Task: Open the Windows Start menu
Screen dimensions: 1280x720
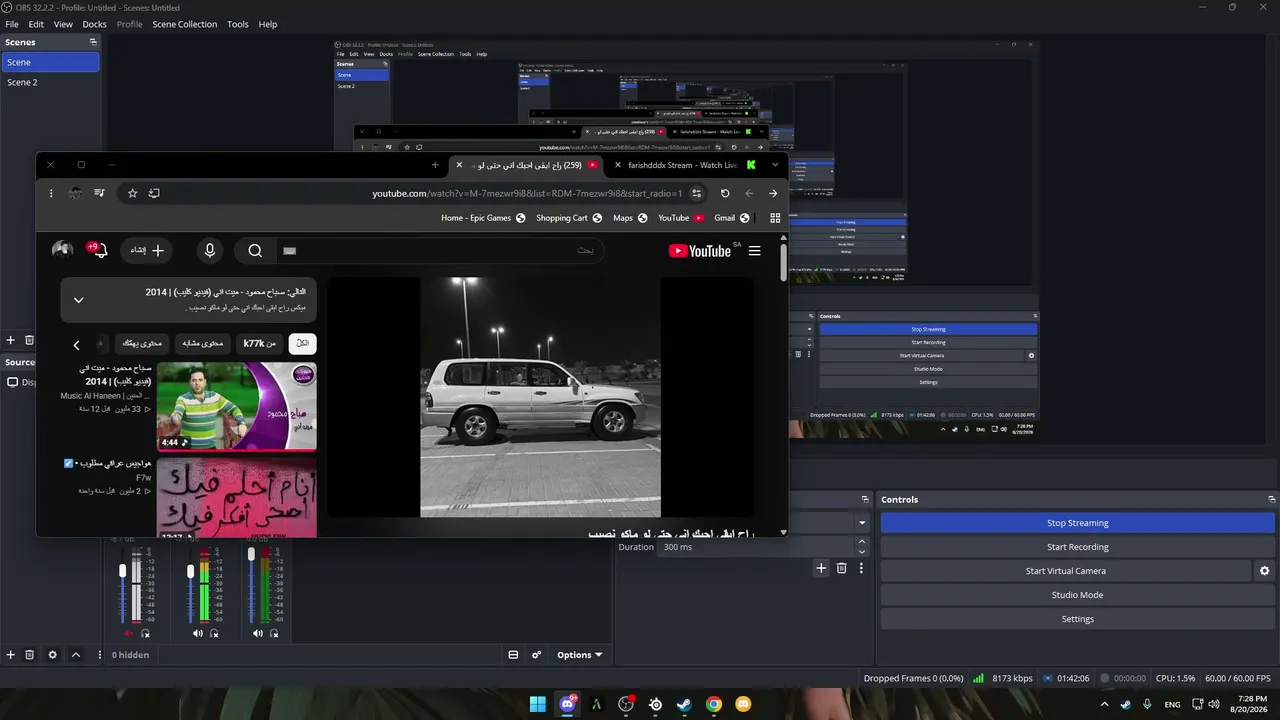Action: click(x=538, y=704)
